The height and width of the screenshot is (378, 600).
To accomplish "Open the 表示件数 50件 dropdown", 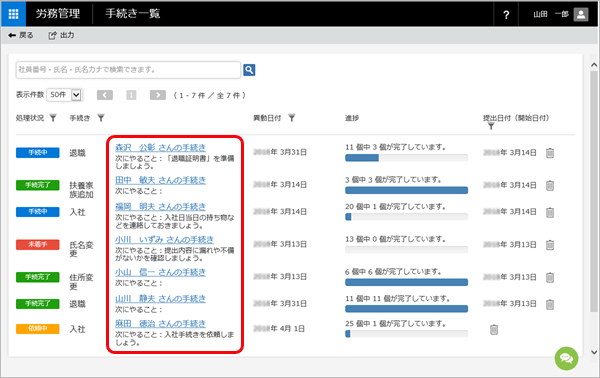I will [x=64, y=94].
